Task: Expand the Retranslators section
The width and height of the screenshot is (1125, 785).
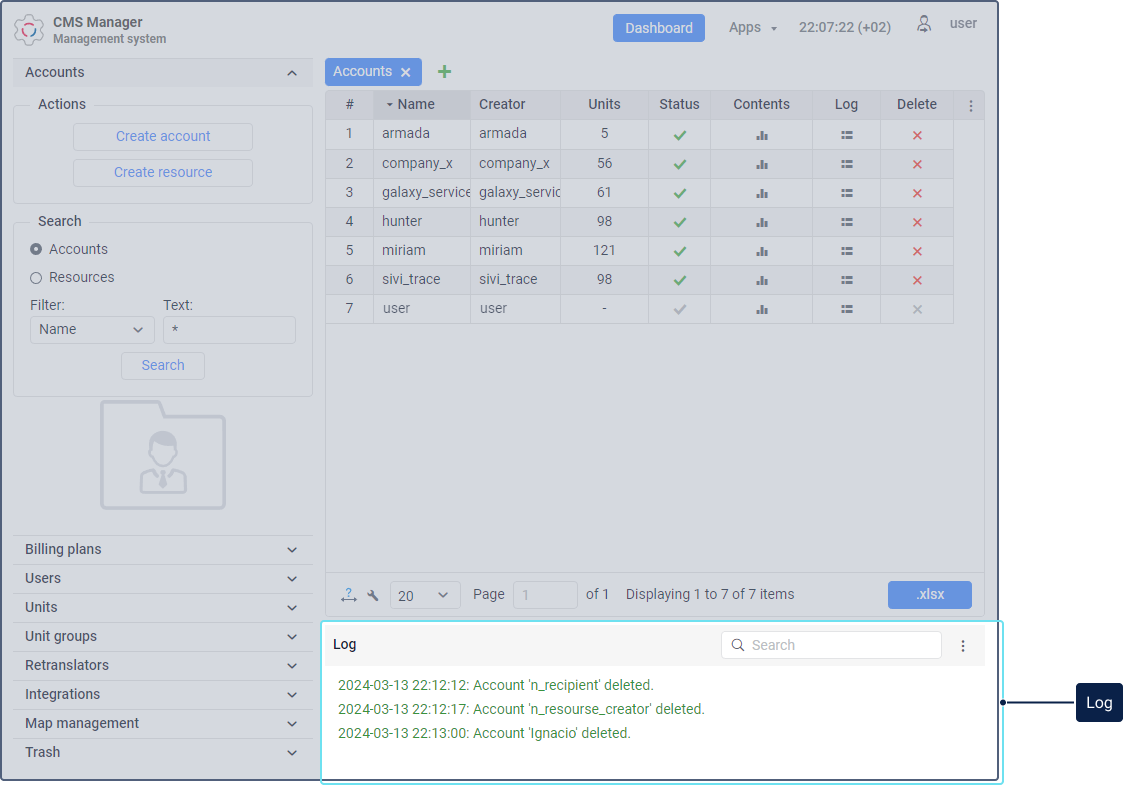Action: pyautogui.click(x=162, y=666)
